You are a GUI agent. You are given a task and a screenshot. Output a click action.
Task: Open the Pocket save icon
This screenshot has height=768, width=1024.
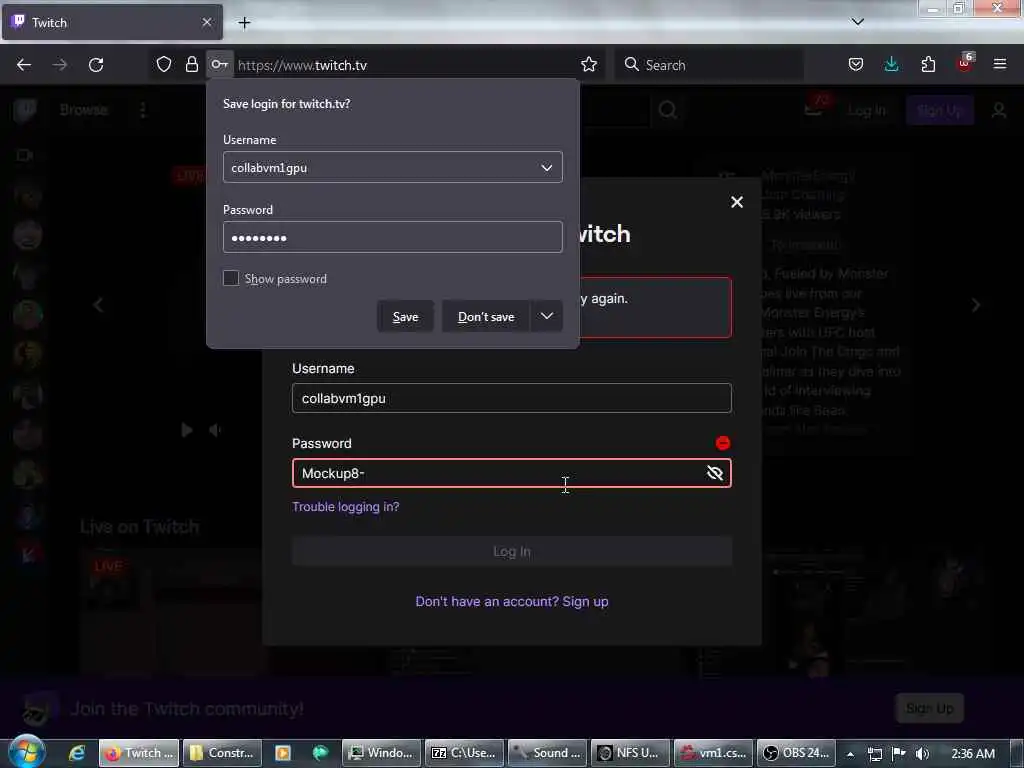[x=856, y=64]
